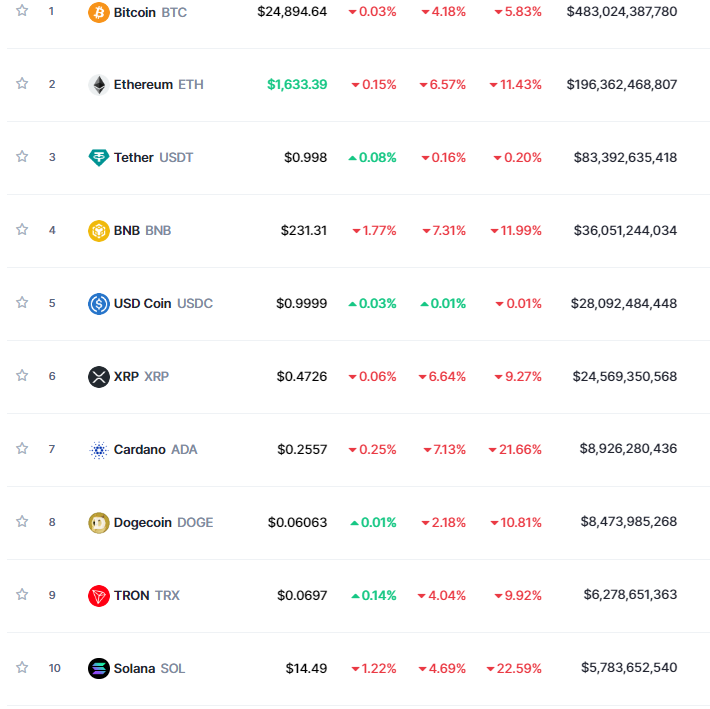Click Ethereum's green price $1,633.39
Image resolution: width=710 pixels, height=709 pixels.
(x=297, y=84)
